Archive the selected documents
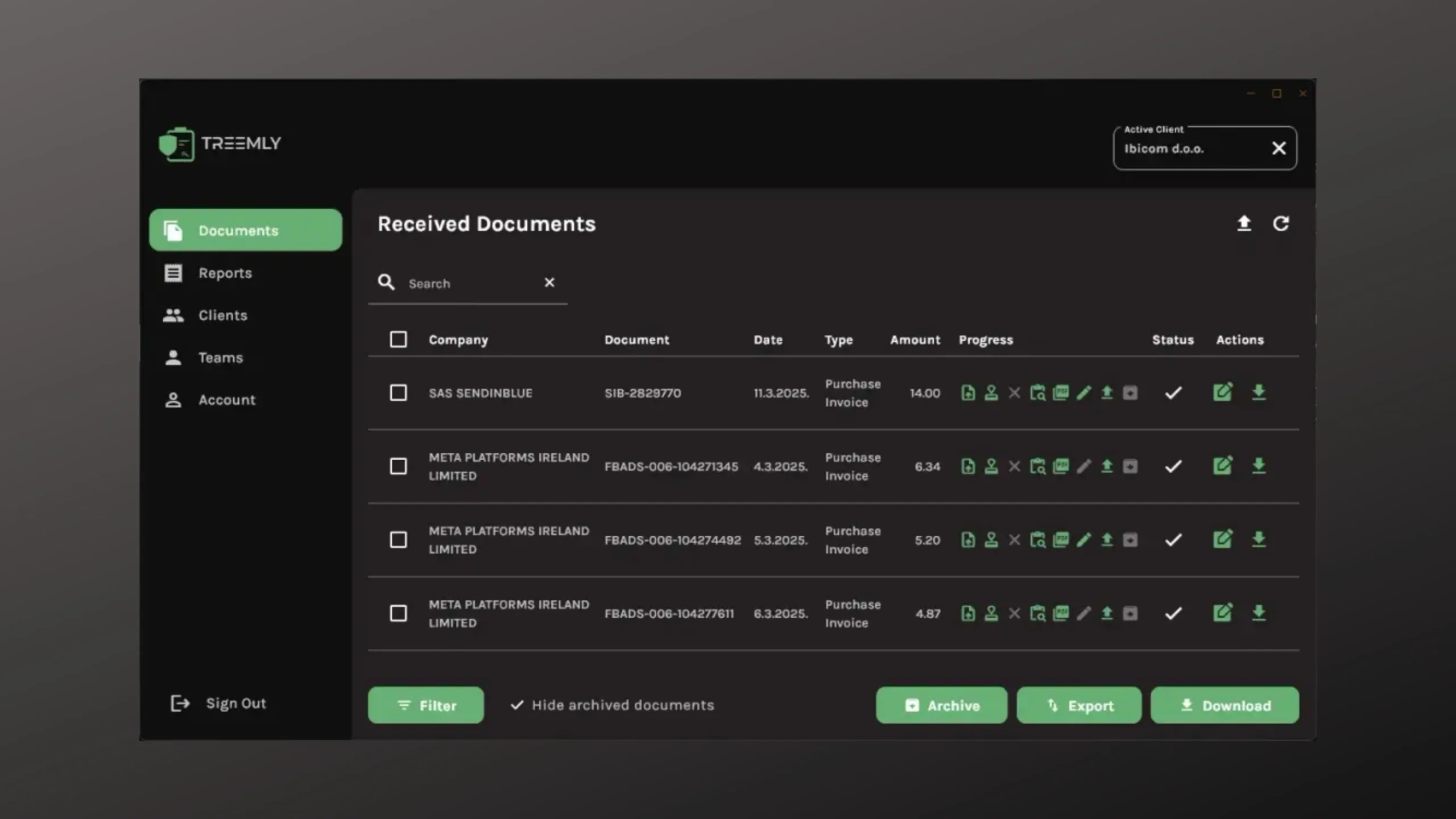The width and height of the screenshot is (1456, 819). [941, 705]
